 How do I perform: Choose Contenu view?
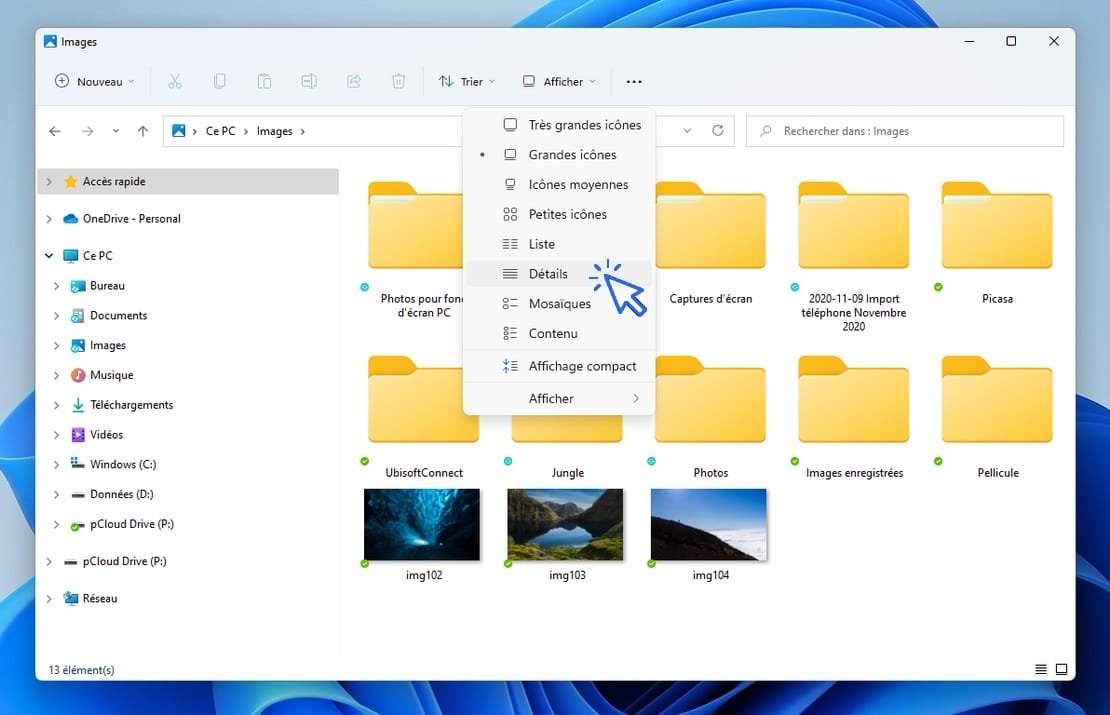click(x=559, y=333)
